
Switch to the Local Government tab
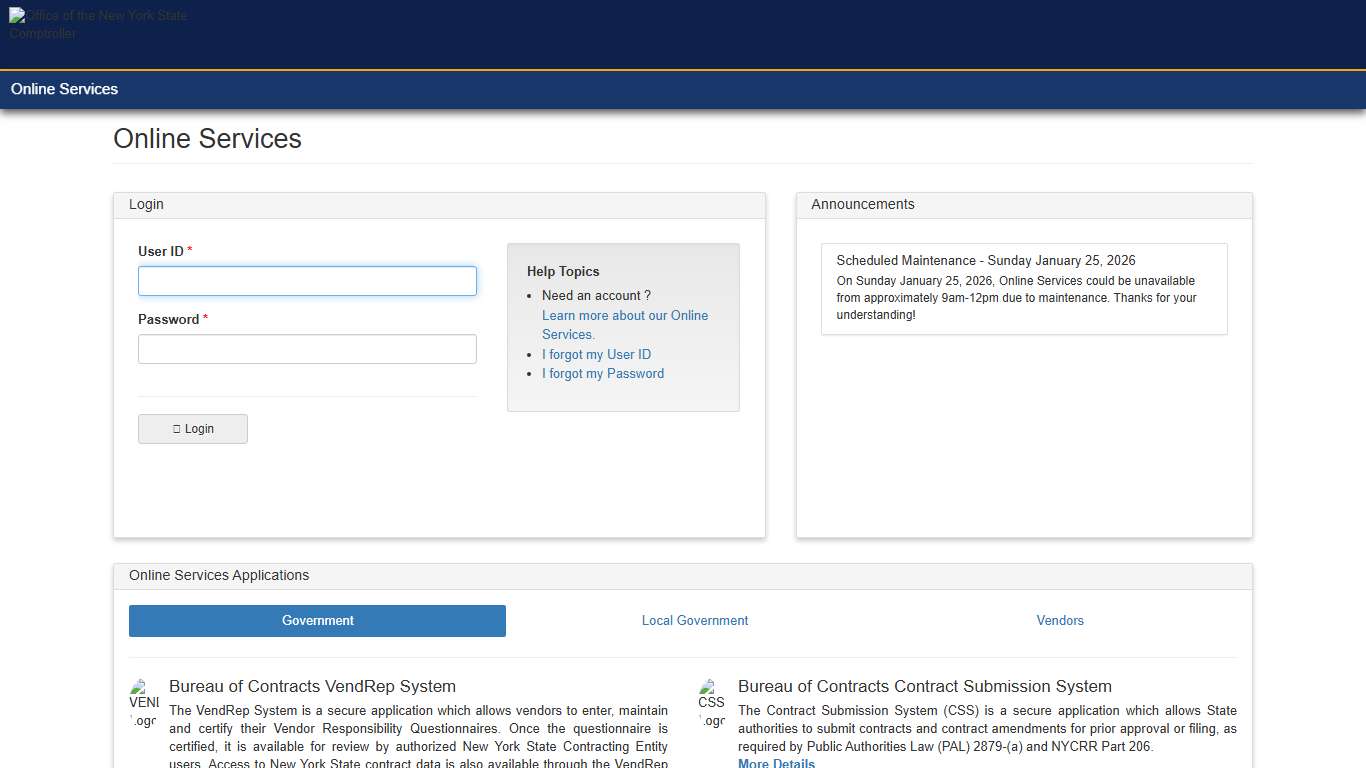click(694, 620)
